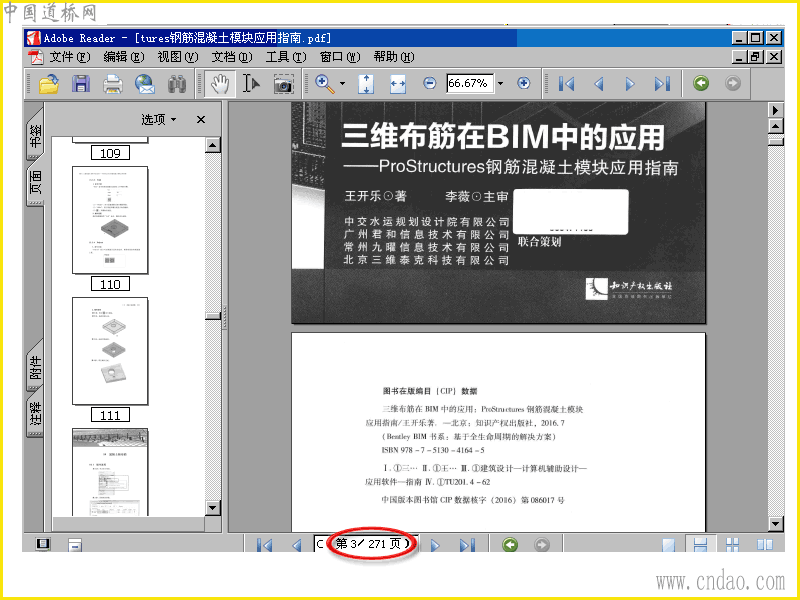Go to next page in top toolbar

pos(630,84)
